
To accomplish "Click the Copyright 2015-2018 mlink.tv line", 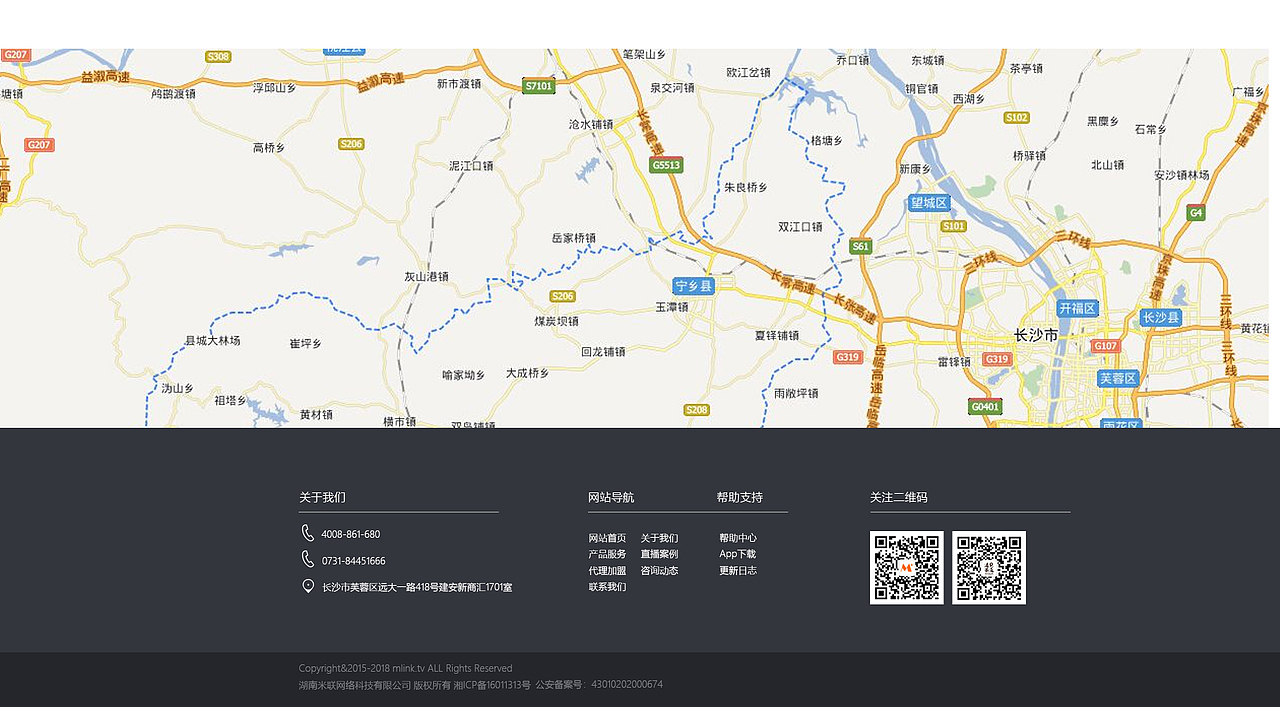I will click(405, 668).
